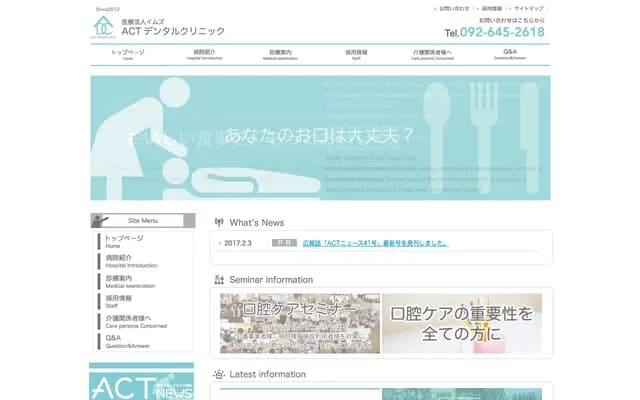Click the ACT Dental Clinic house logo
The image size is (640, 400).
(x=103, y=27)
